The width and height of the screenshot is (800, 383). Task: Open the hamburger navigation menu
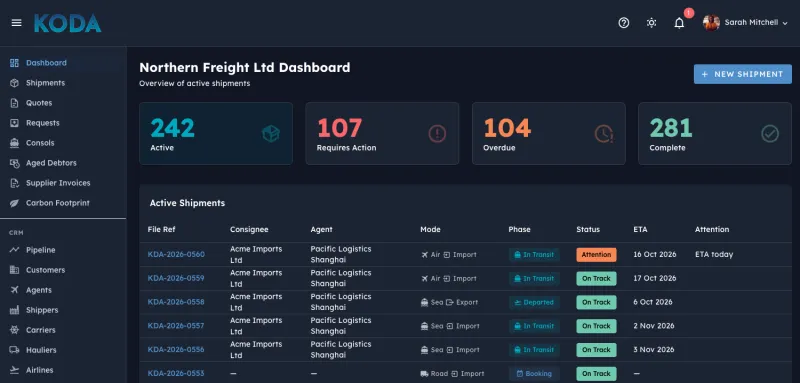(16, 23)
